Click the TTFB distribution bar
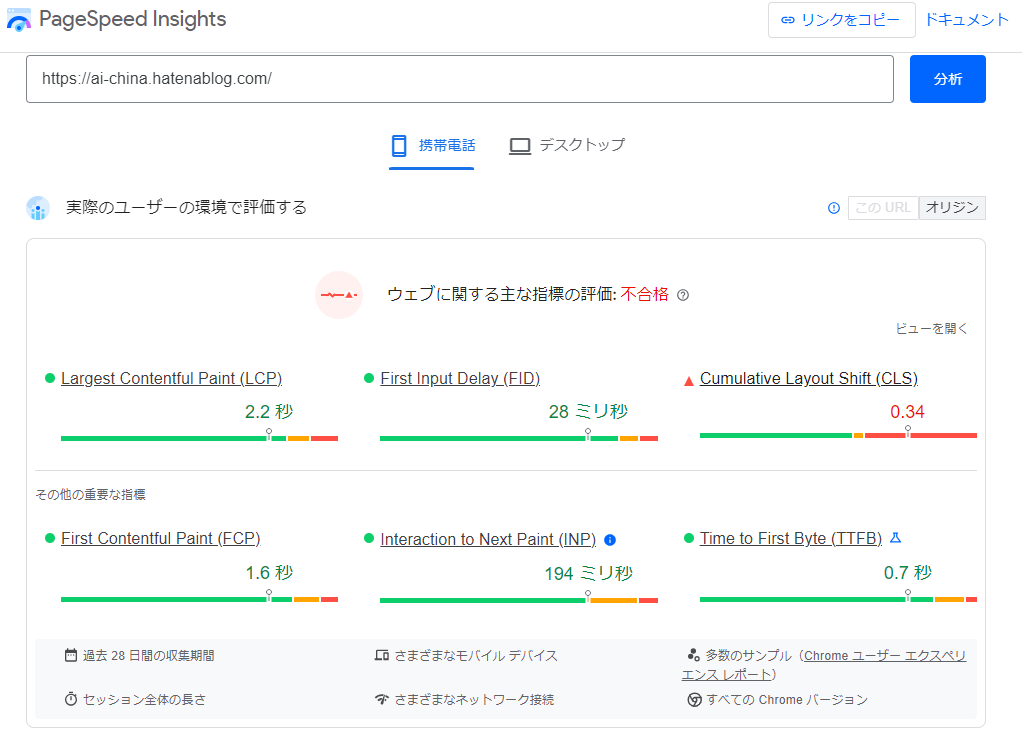 tap(838, 599)
